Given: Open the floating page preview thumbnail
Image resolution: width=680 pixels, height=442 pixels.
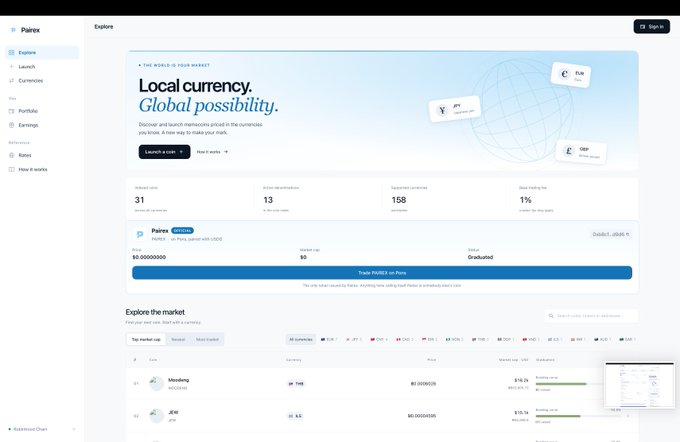Looking at the screenshot, I should 640,385.
